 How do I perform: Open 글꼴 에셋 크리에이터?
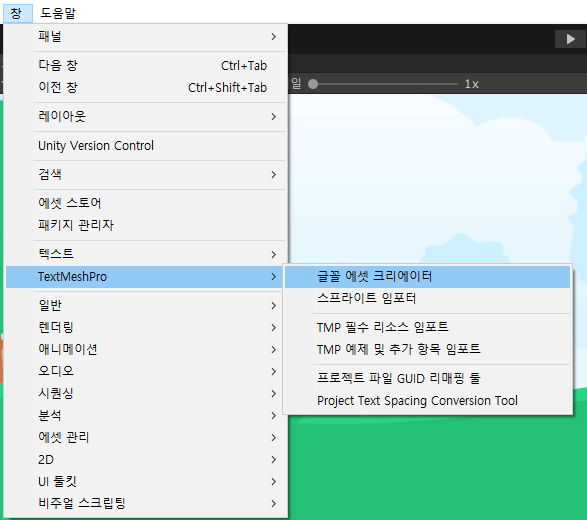click(x=428, y=277)
